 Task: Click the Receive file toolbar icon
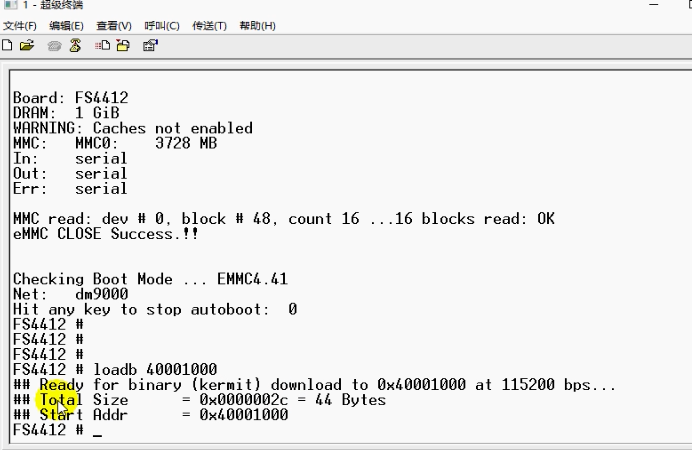(x=123, y=45)
